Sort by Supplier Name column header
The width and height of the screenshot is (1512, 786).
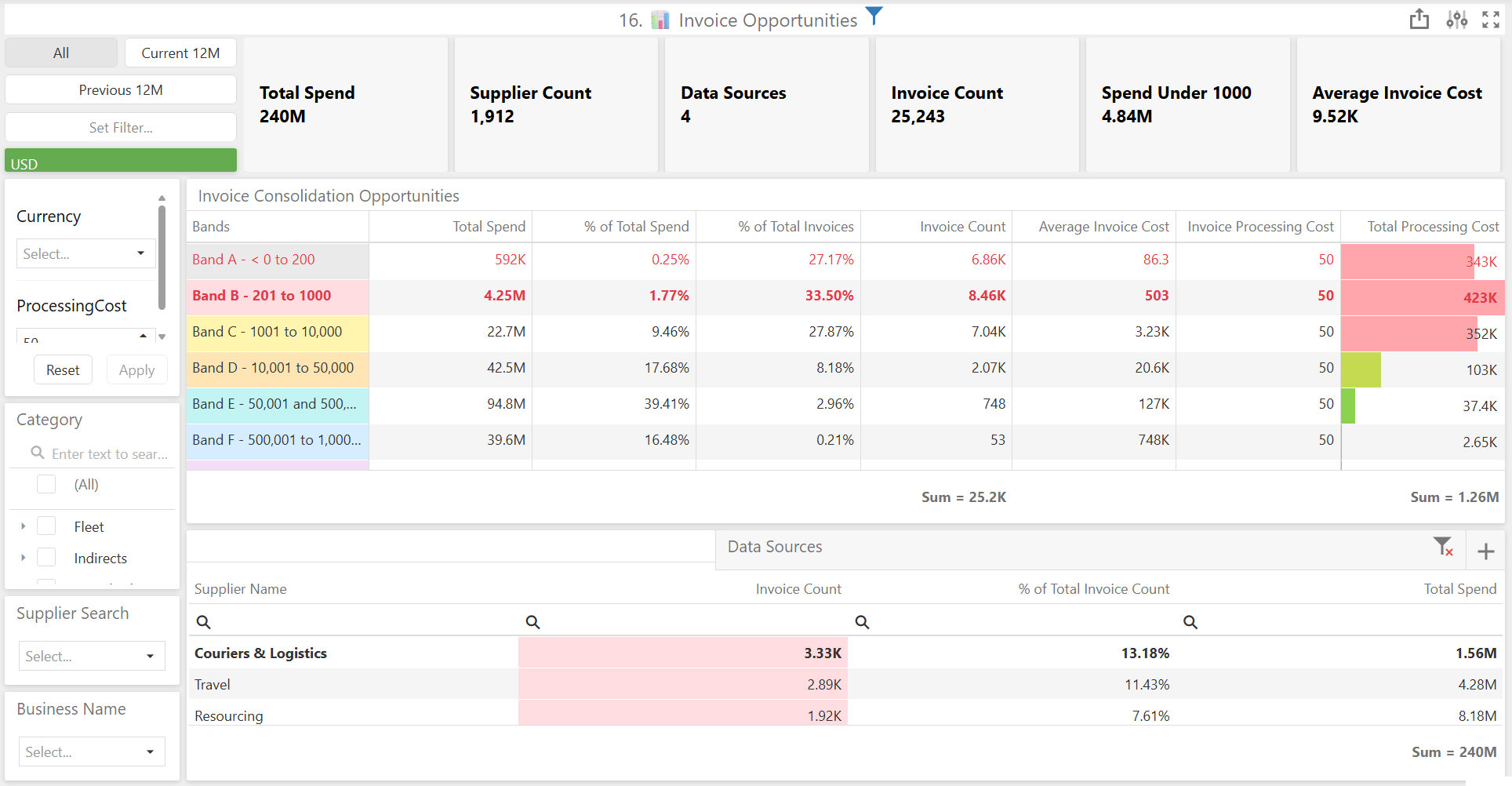tap(241, 589)
